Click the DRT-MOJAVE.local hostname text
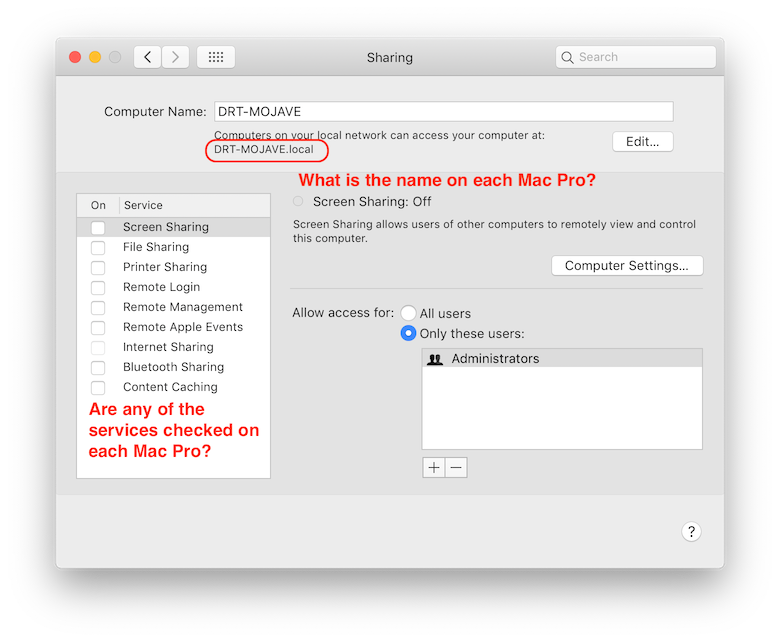Screen dimensions: 780x642 pyautogui.click(x=264, y=150)
